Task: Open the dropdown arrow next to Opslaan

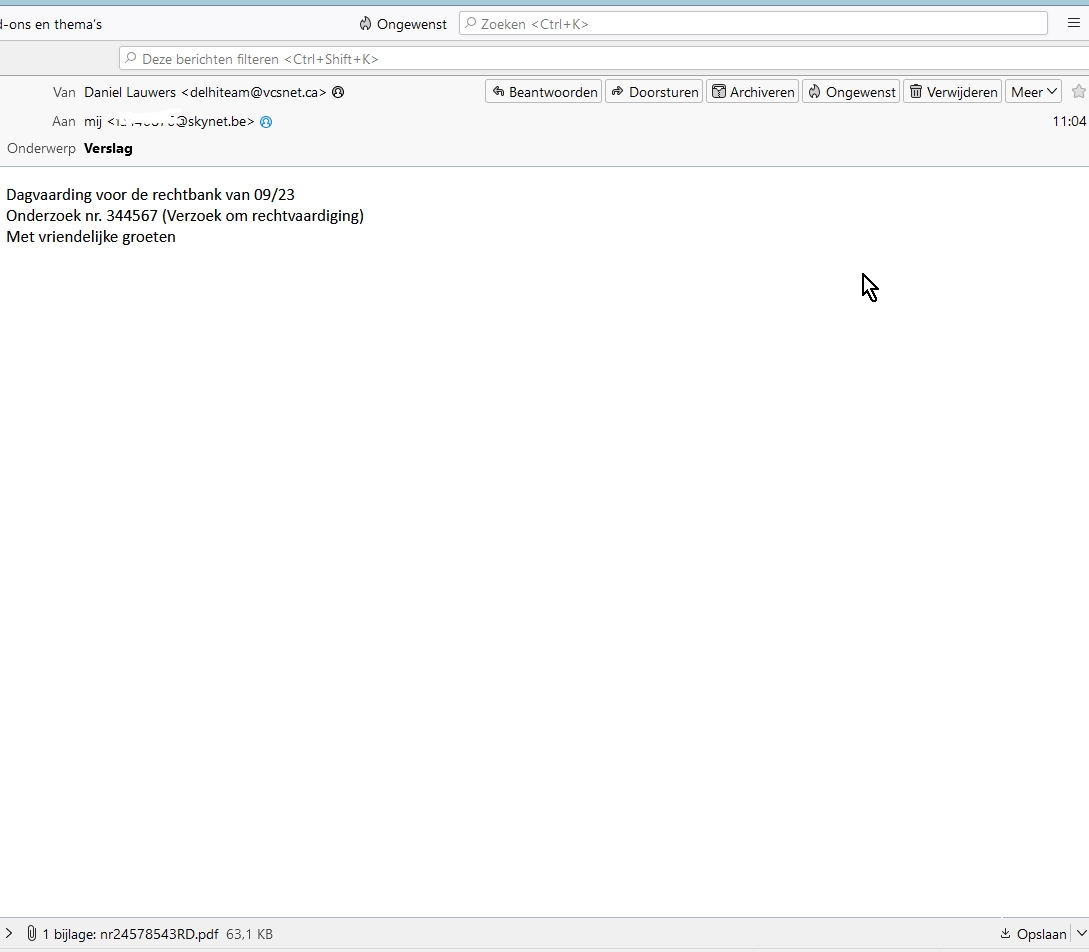Action: click(x=1078, y=934)
